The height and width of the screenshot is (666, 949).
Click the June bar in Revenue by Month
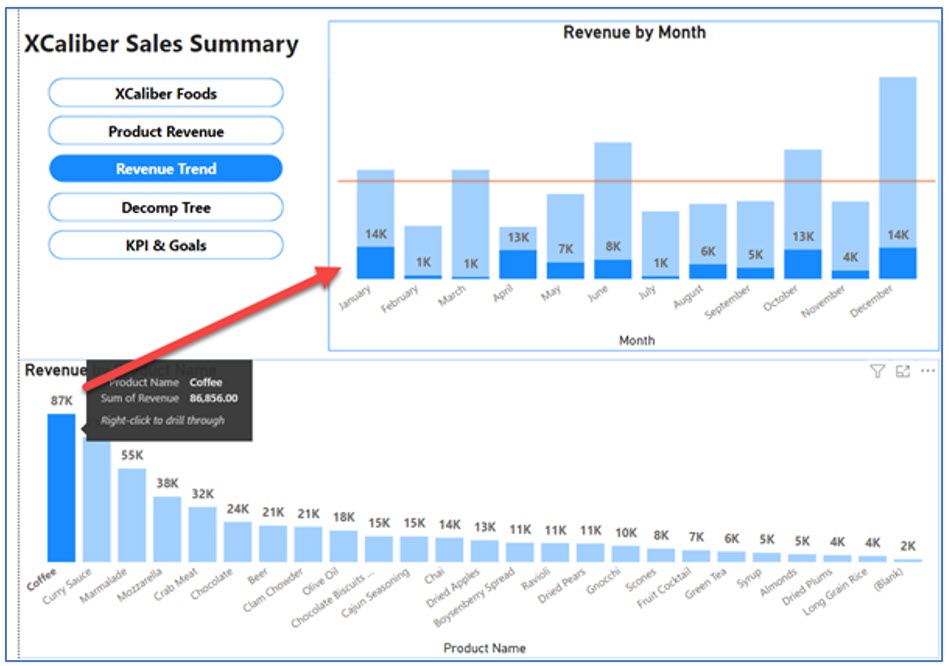(x=612, y=210)
